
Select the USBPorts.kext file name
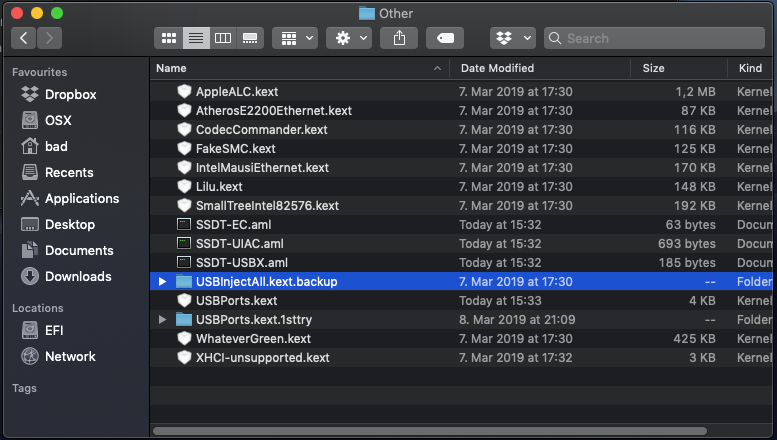click(x=236, y=301)
